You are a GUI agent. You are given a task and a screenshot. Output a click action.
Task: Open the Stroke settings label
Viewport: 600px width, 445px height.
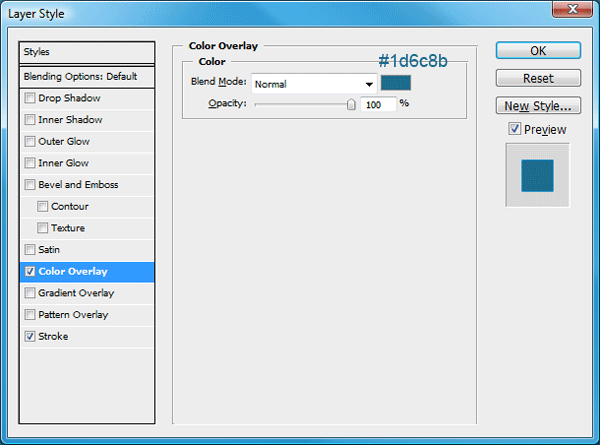[53, 337]
